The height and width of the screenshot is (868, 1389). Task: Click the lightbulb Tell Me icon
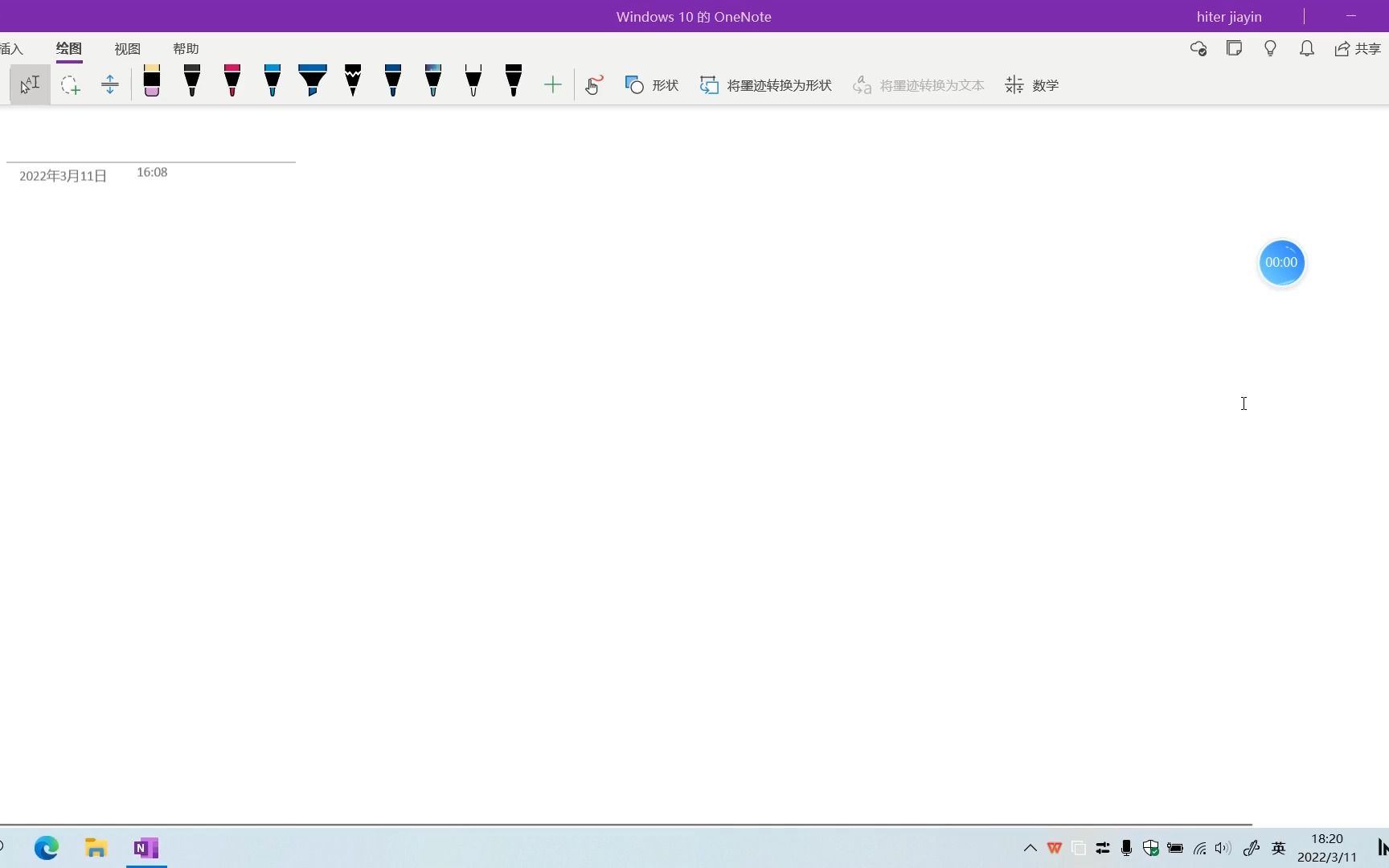pyautogui.click(x=1271, y=49)
